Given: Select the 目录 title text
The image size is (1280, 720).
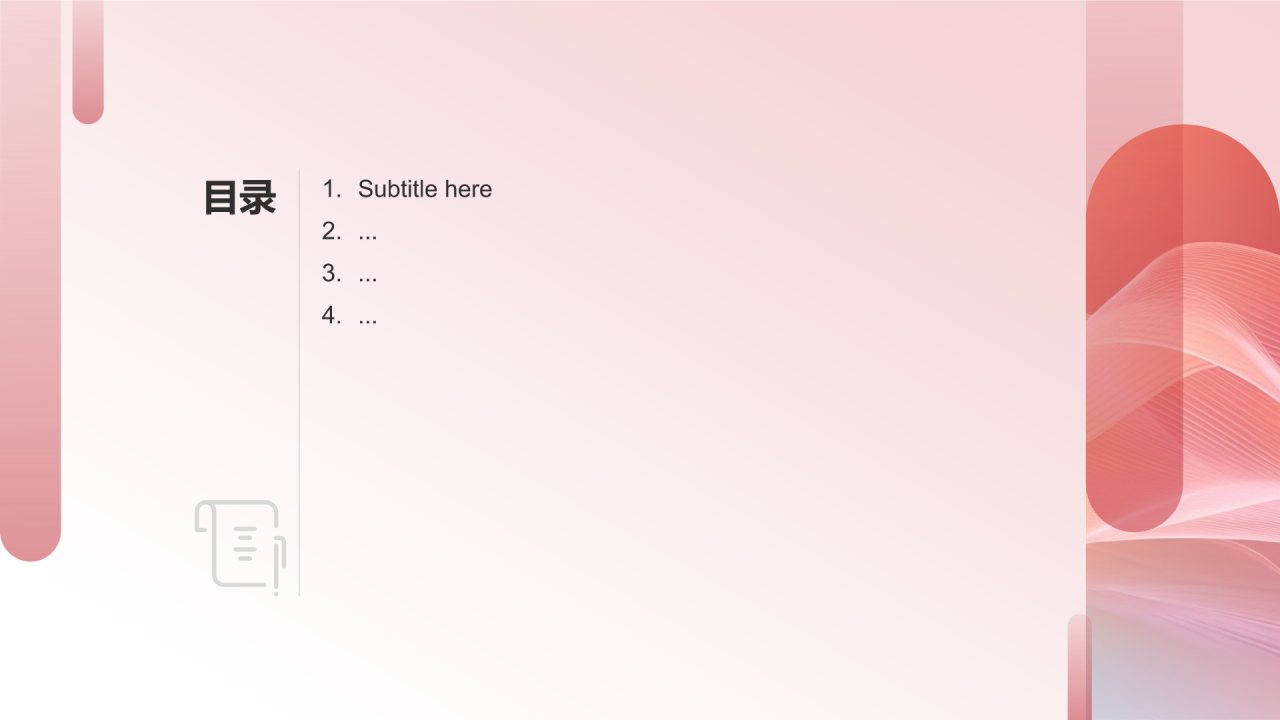Looking at the screenshot, I should click(x=240, y=198).
